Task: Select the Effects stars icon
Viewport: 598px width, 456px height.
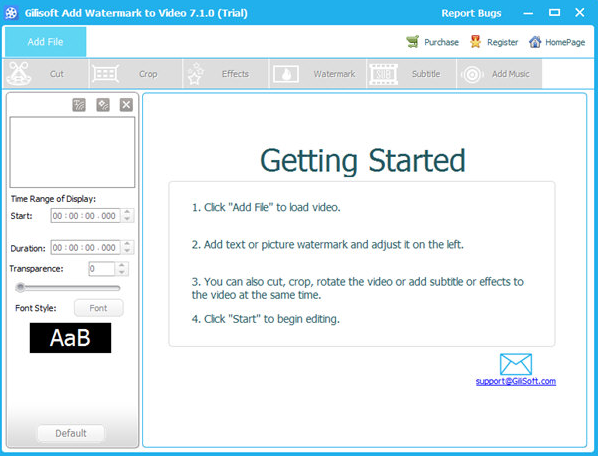Action: (196, 74)
